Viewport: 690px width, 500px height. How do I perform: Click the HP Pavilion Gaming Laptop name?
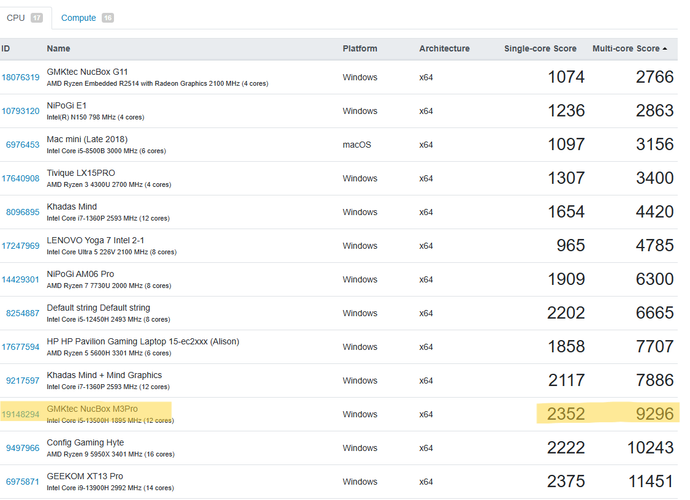click(x=143, y=342)
